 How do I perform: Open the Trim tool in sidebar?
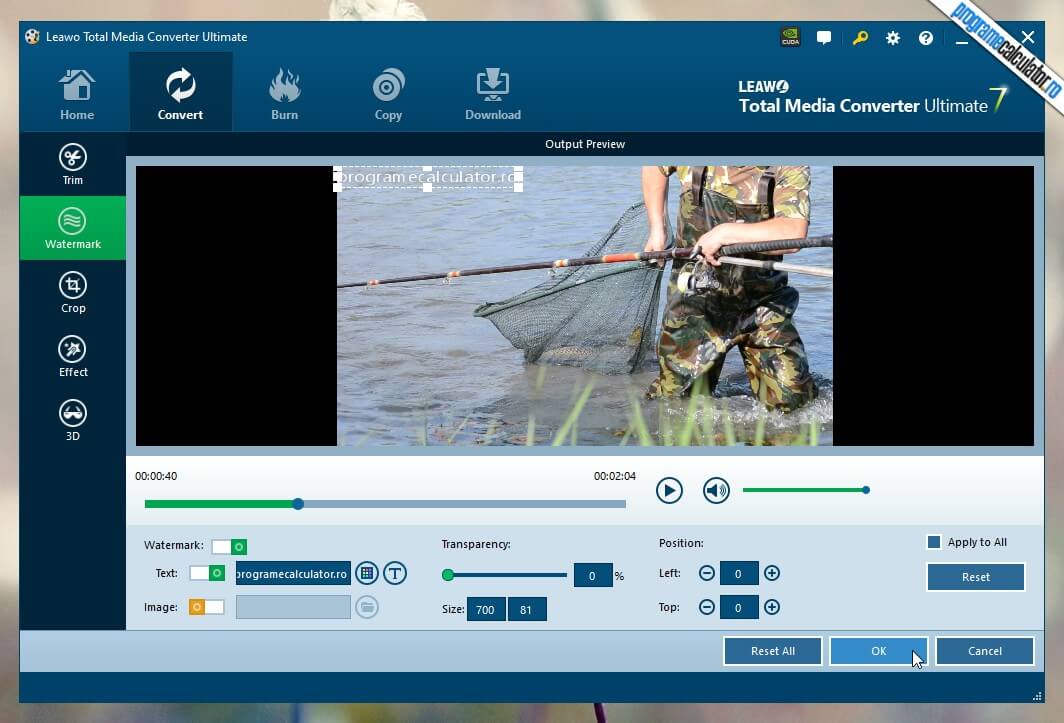tap(72, 165)
